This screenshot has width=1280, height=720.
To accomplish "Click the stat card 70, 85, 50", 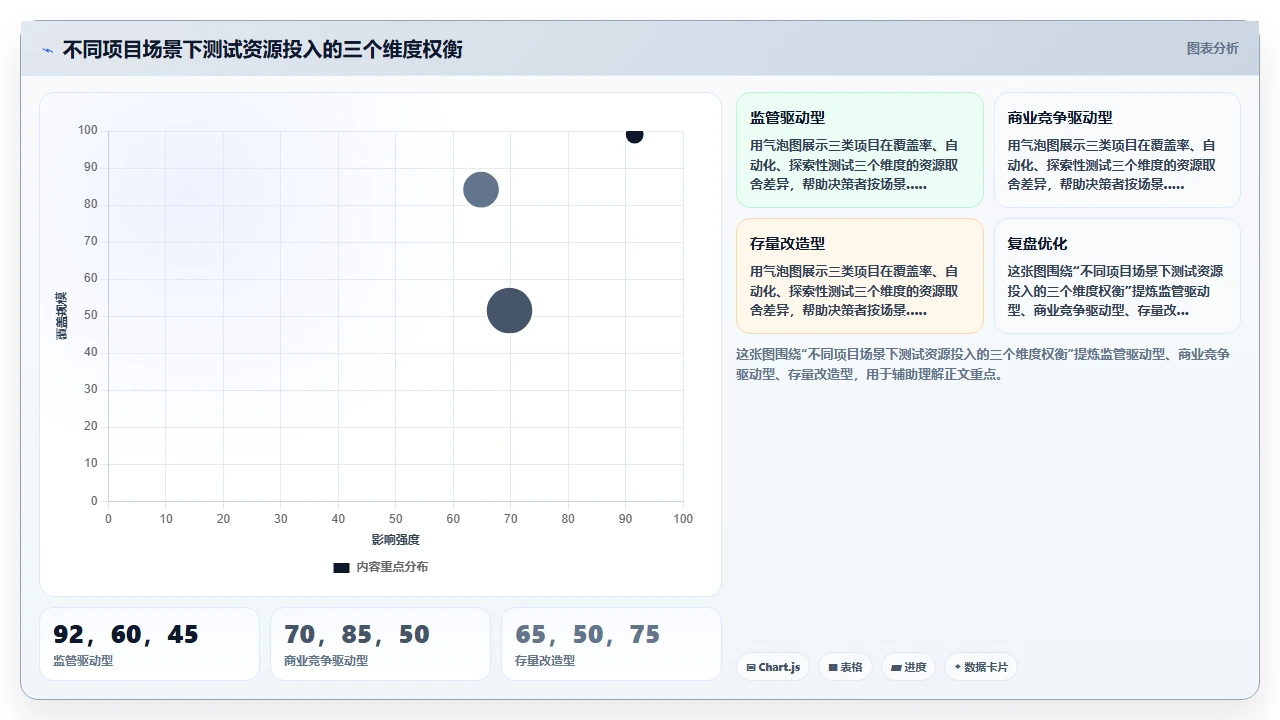I will coord(380,644).
